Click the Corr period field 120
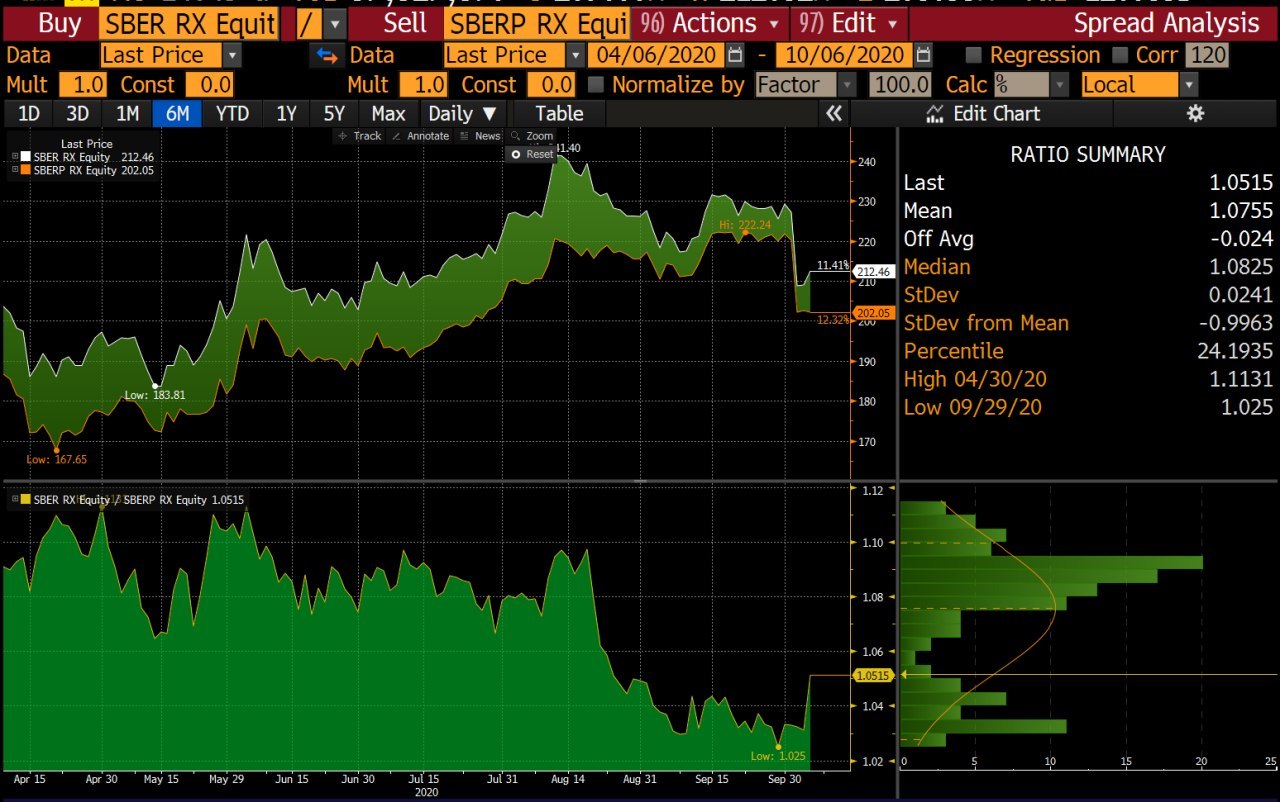This screenshot has height=802, width=1280. click(1207, 56)
